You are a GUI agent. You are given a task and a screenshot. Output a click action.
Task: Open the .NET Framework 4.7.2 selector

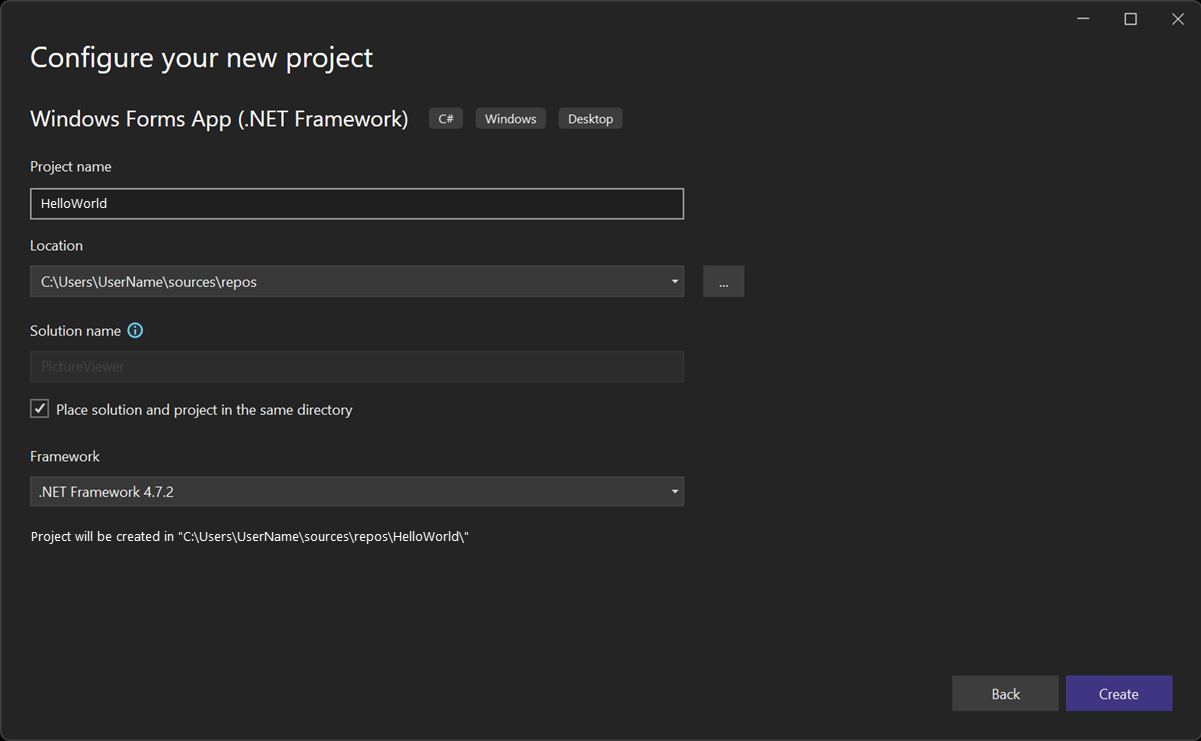(x=357, y=491)
